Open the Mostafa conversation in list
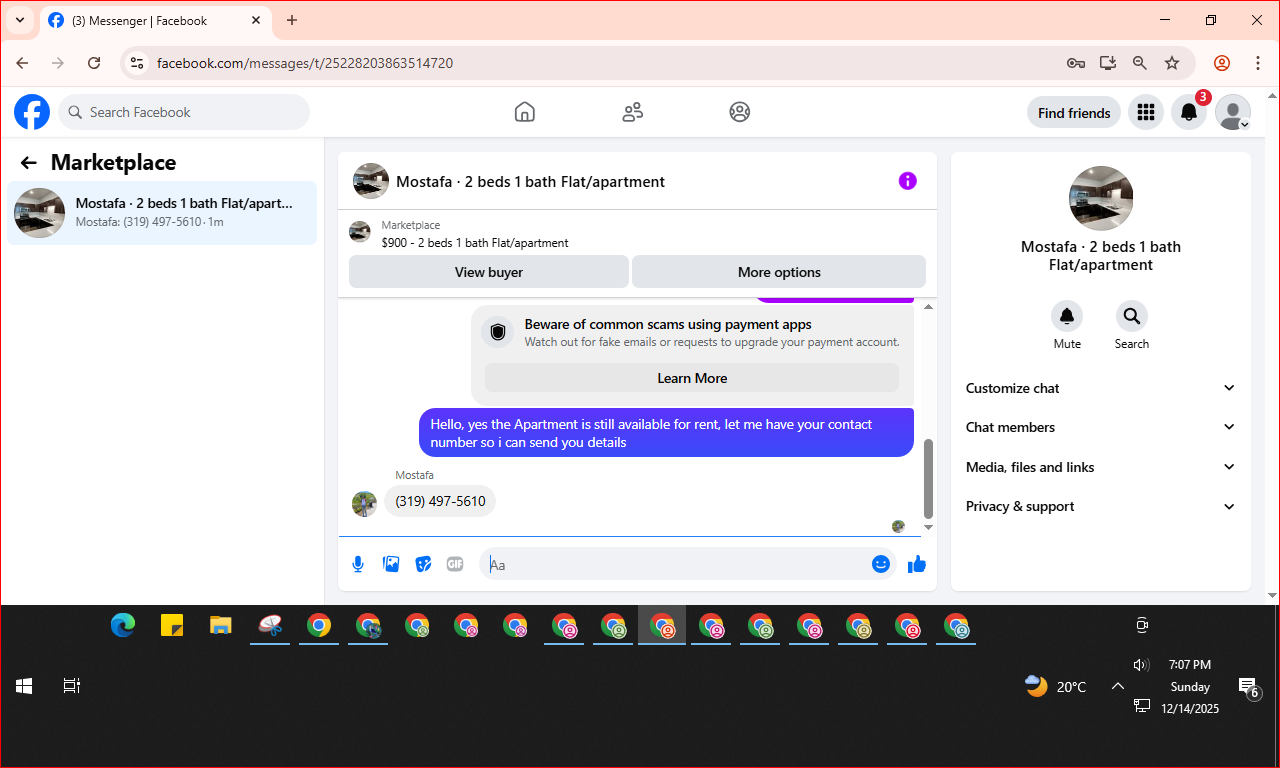This screenshot has width=1280, height=768. point(162,212)
